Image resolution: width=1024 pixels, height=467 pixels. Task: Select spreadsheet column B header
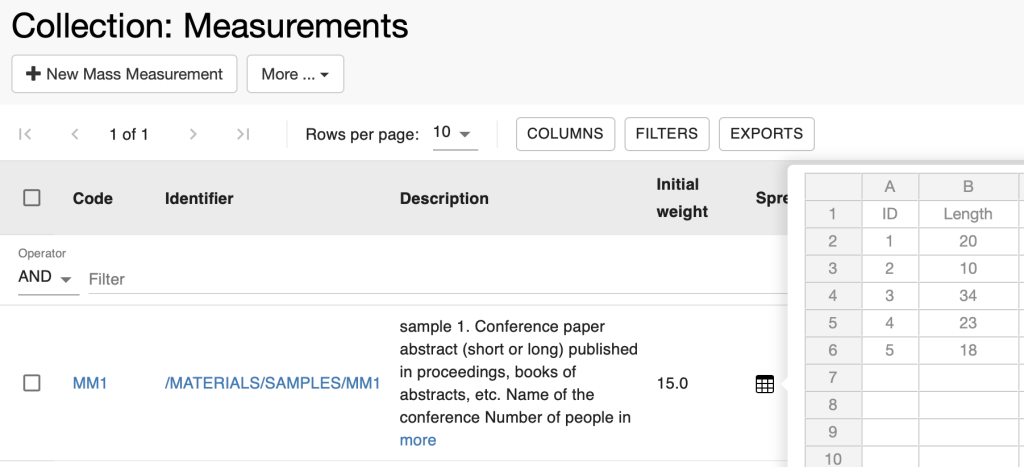point(968,187)
